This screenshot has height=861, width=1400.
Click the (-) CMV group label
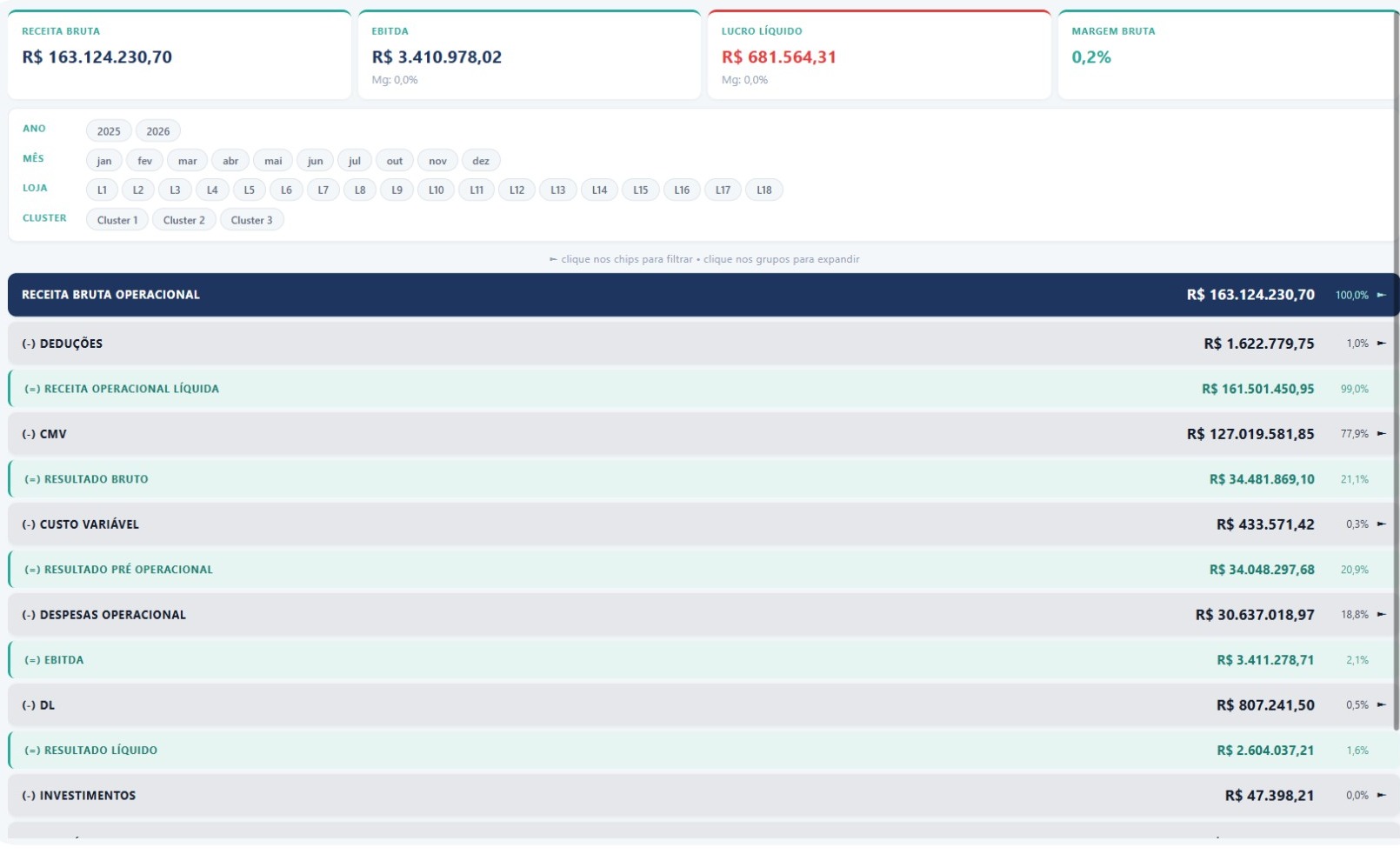[44, 434]
